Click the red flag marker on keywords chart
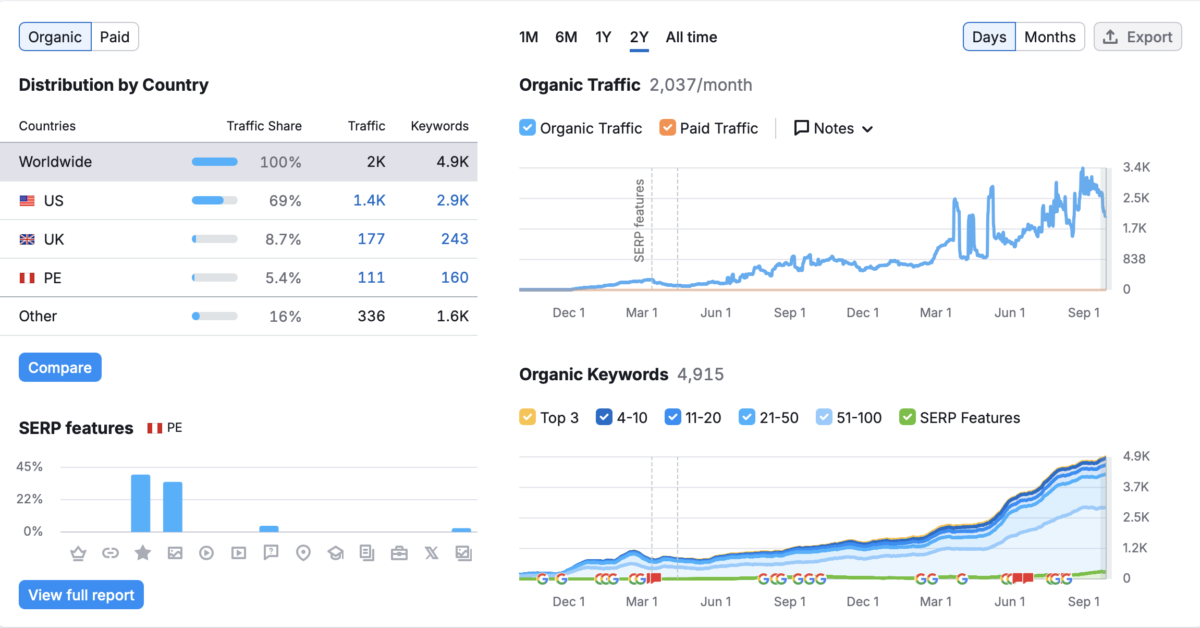Image resolution: width=1200 pixels, height=628 pixels. coord(654,578)
